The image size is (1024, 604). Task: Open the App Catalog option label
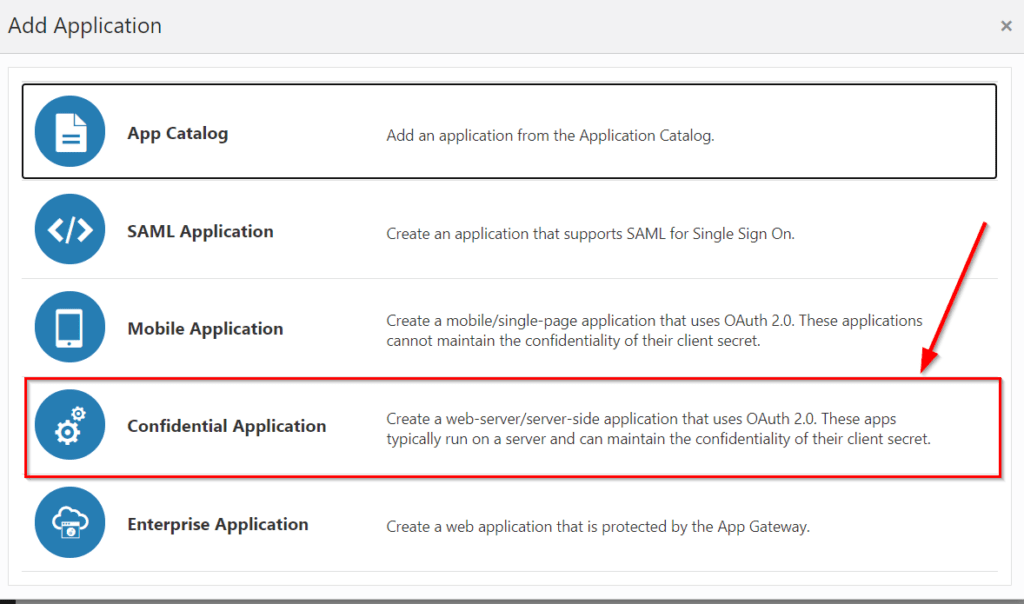[x=177, y=134]
